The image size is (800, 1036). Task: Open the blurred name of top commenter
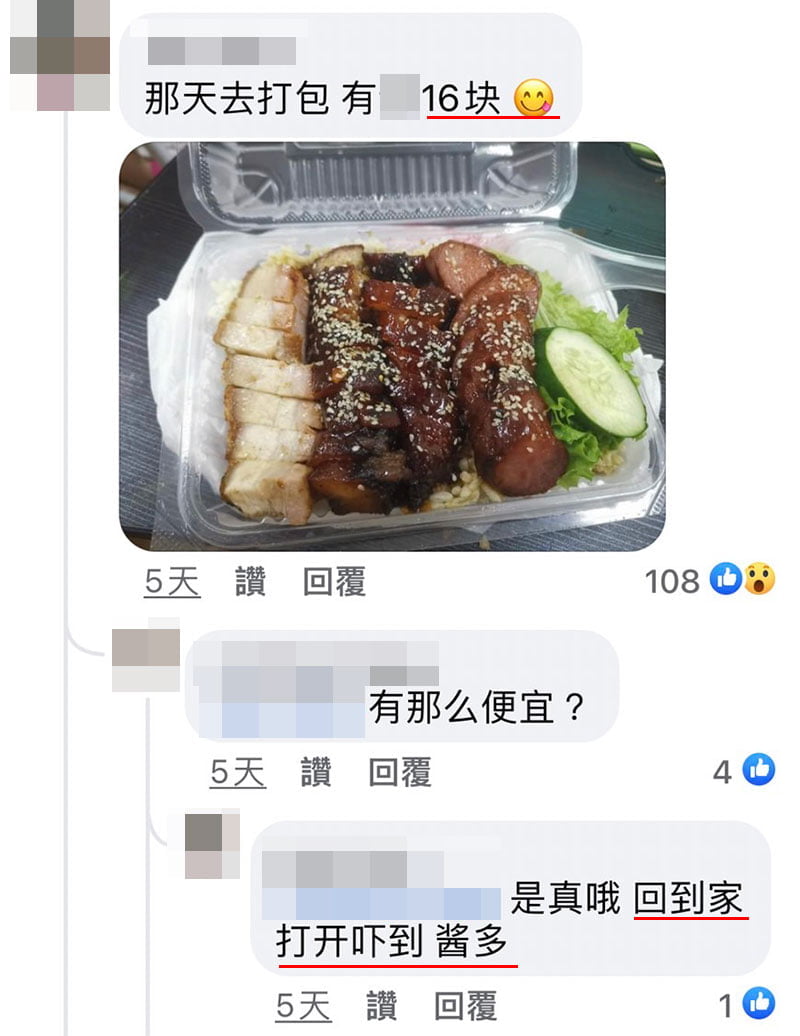tap(221, 51)
